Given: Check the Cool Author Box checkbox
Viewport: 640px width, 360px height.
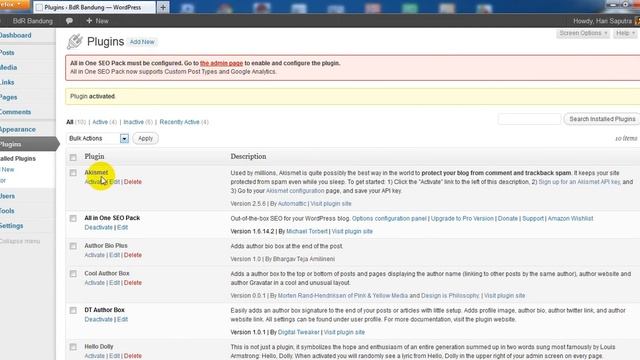Looking at the screenshot, I should pyautogui.click(x=73, y=274).
